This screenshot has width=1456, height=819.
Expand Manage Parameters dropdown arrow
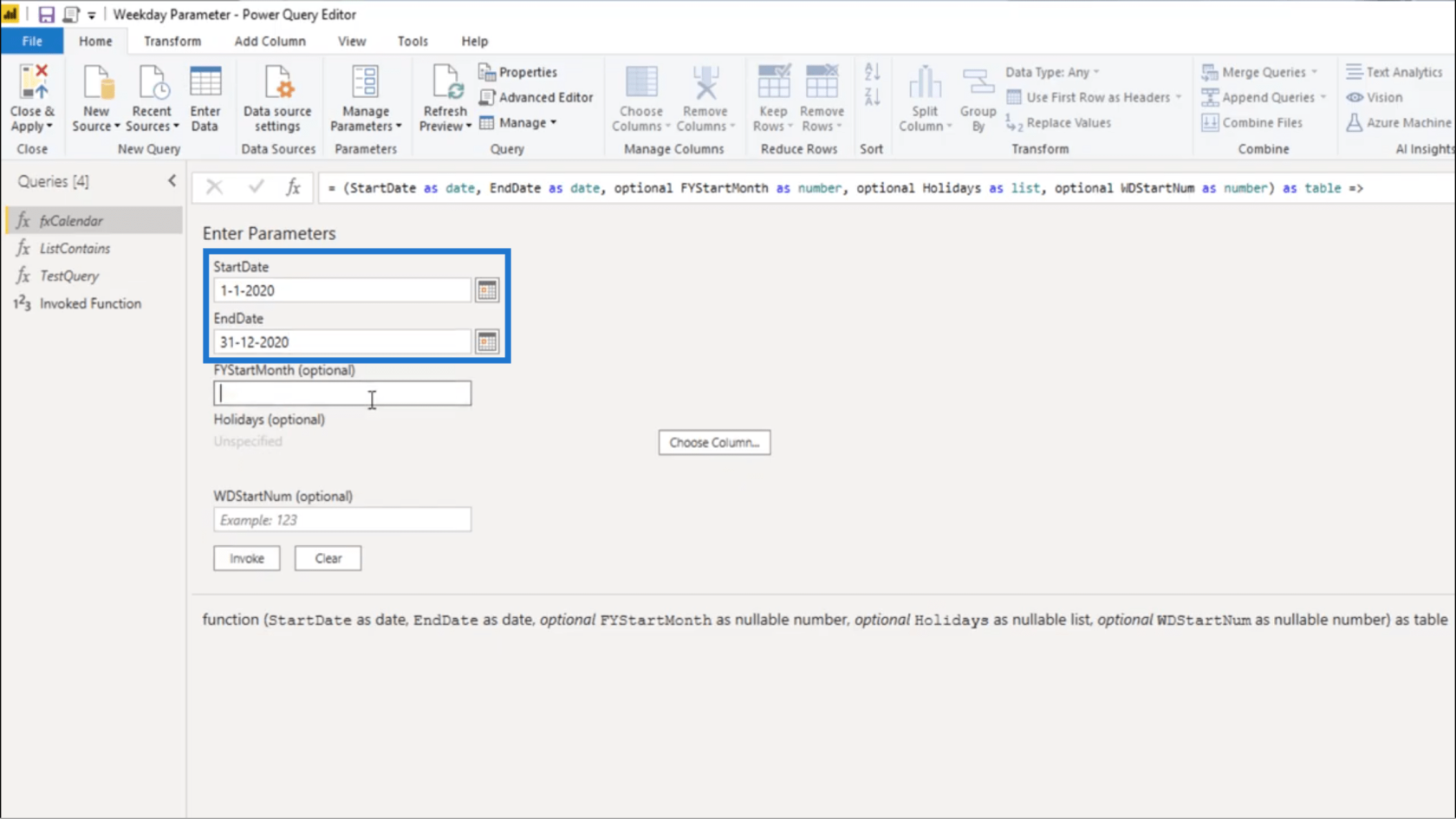tap(399, 127)
